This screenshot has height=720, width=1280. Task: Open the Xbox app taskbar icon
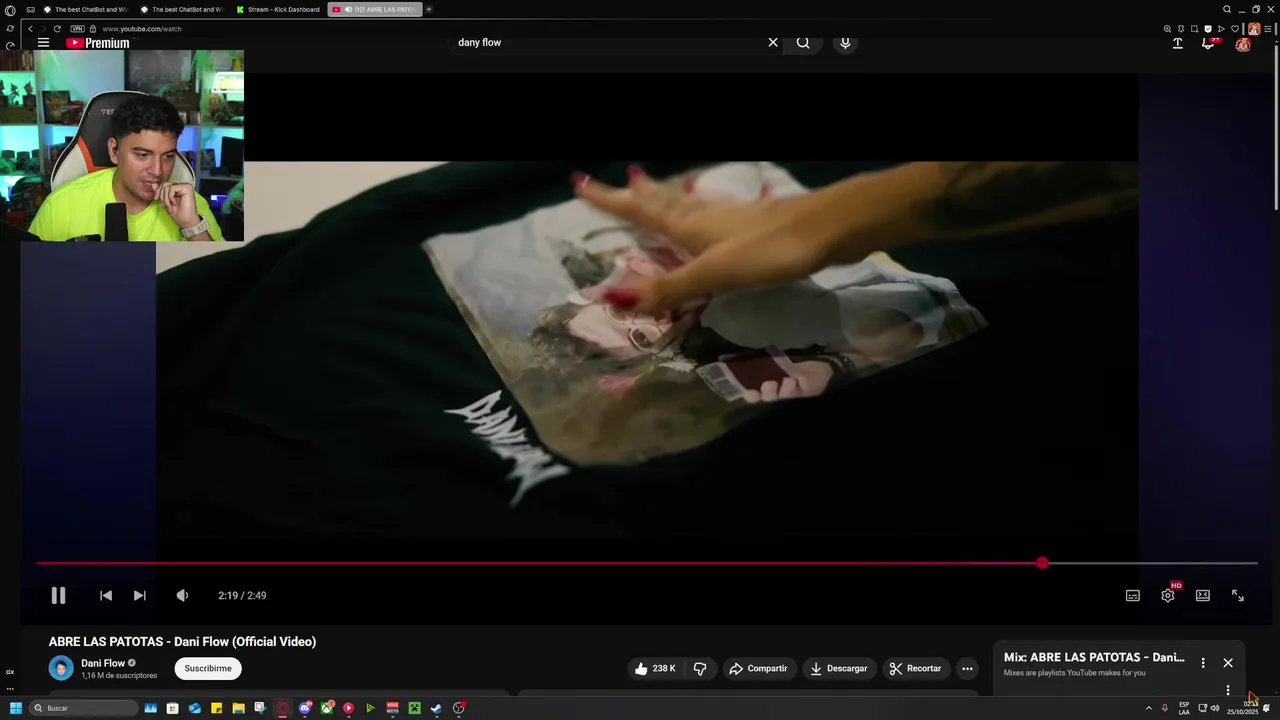point(327,708)
